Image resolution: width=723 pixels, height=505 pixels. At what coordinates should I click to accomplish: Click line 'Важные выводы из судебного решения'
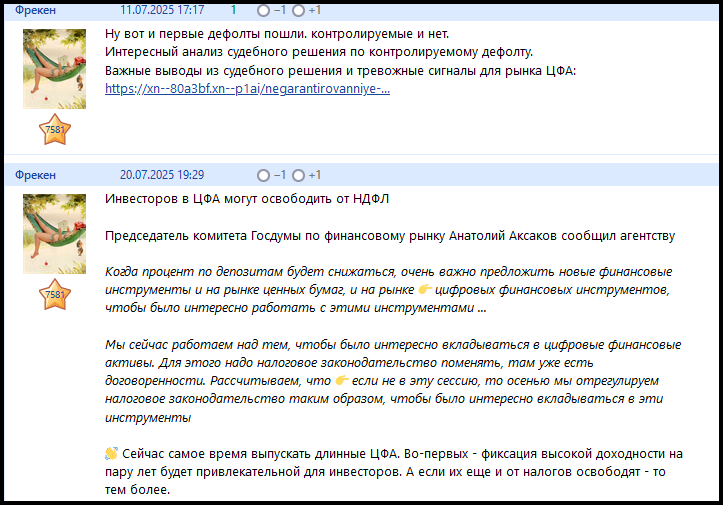click(x=340, y=71)
